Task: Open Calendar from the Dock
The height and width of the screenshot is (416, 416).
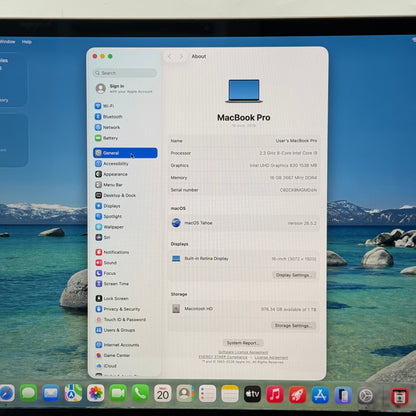Action: coord(163,393)
